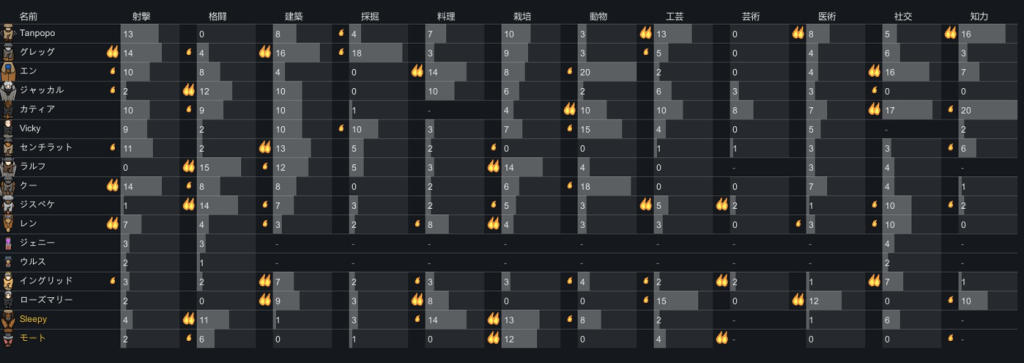Click the portrait icon beside Sleepy
Viewport: 1024px width, 363px height.
(8, 320)
